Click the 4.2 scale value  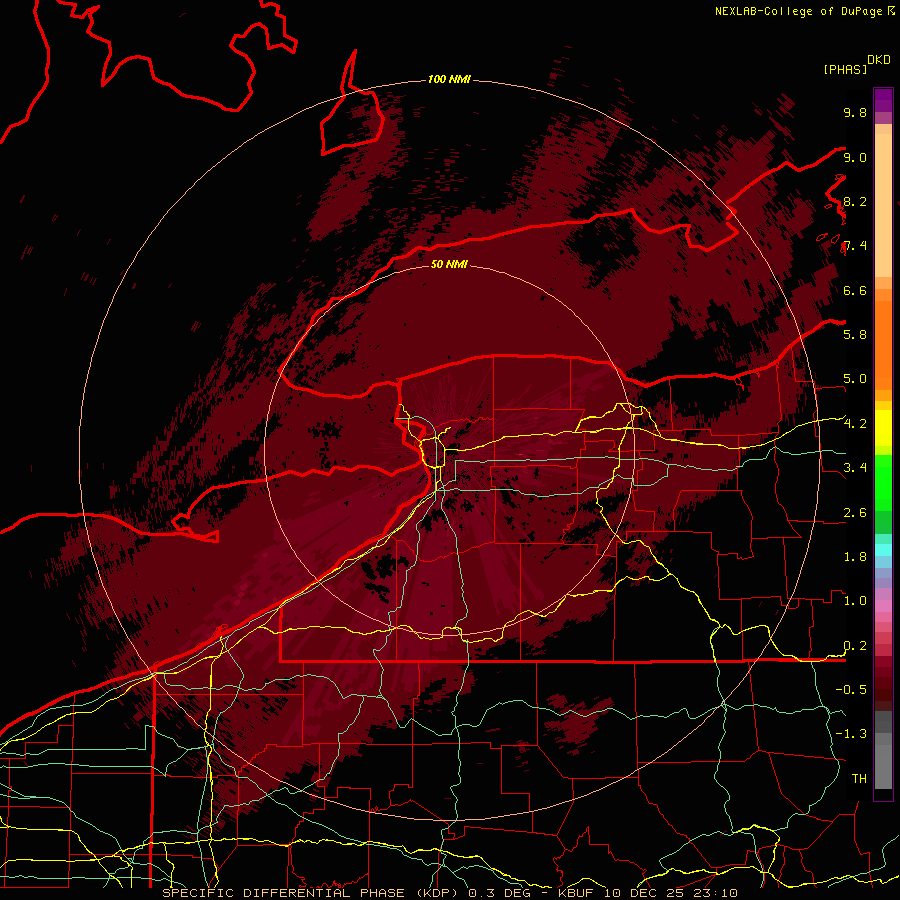(x=855, y=424)
